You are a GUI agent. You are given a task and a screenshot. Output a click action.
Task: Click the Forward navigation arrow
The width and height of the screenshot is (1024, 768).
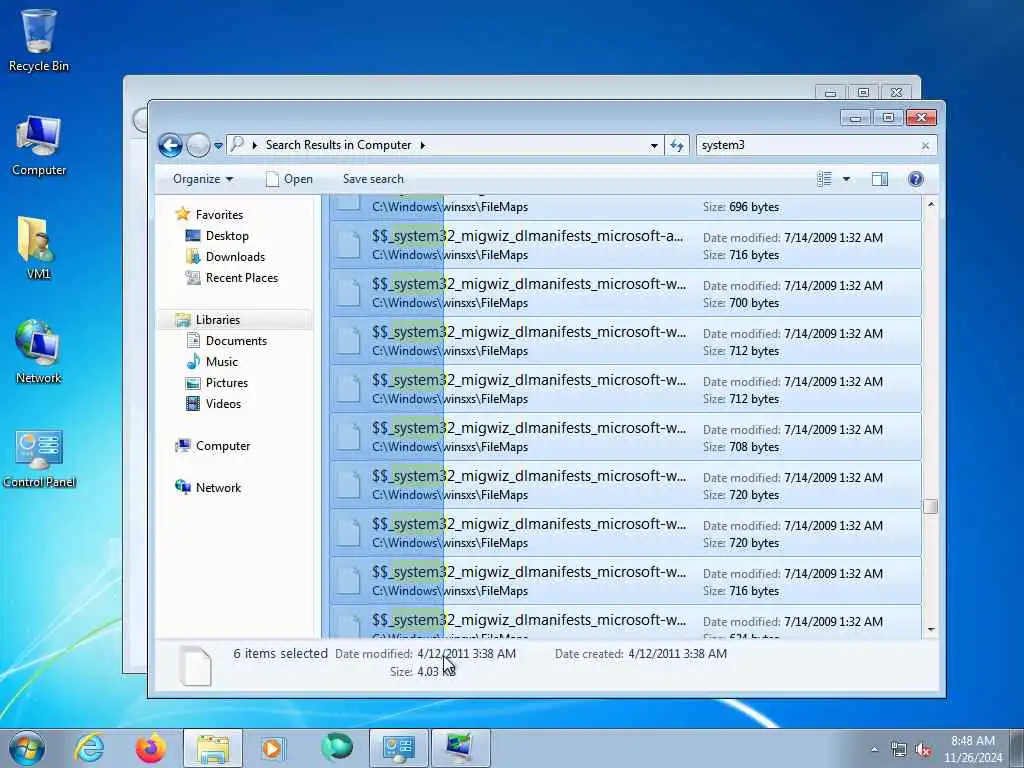198,145
